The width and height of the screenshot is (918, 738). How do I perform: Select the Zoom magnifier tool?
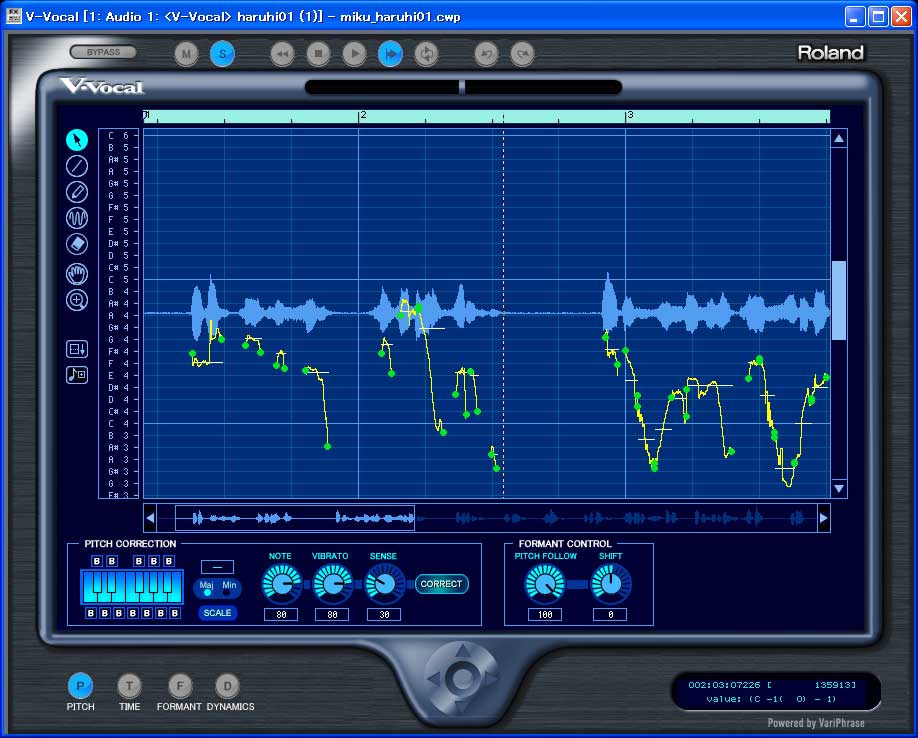[77, 300]
